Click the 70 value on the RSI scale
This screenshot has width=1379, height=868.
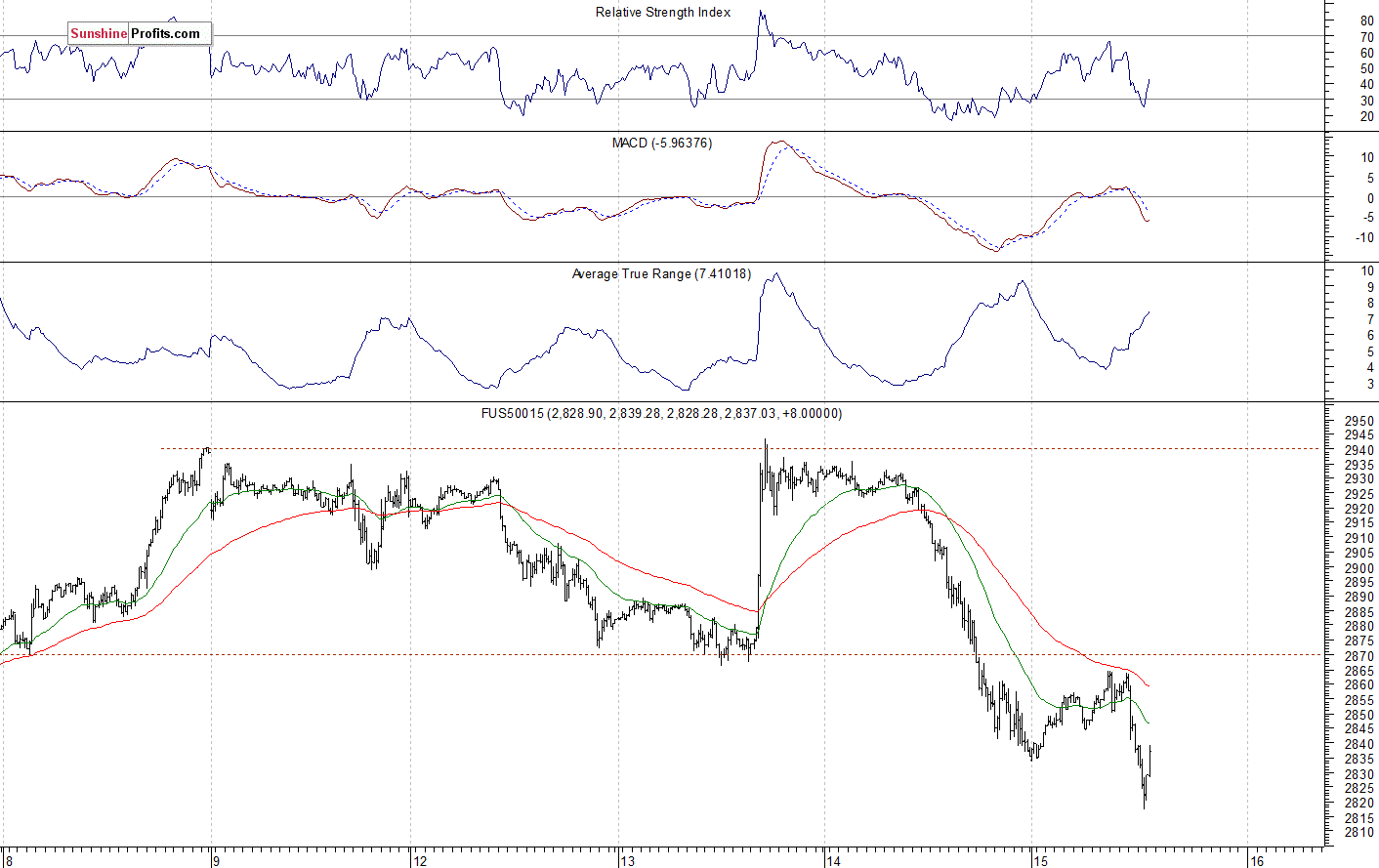[1366, 37]
